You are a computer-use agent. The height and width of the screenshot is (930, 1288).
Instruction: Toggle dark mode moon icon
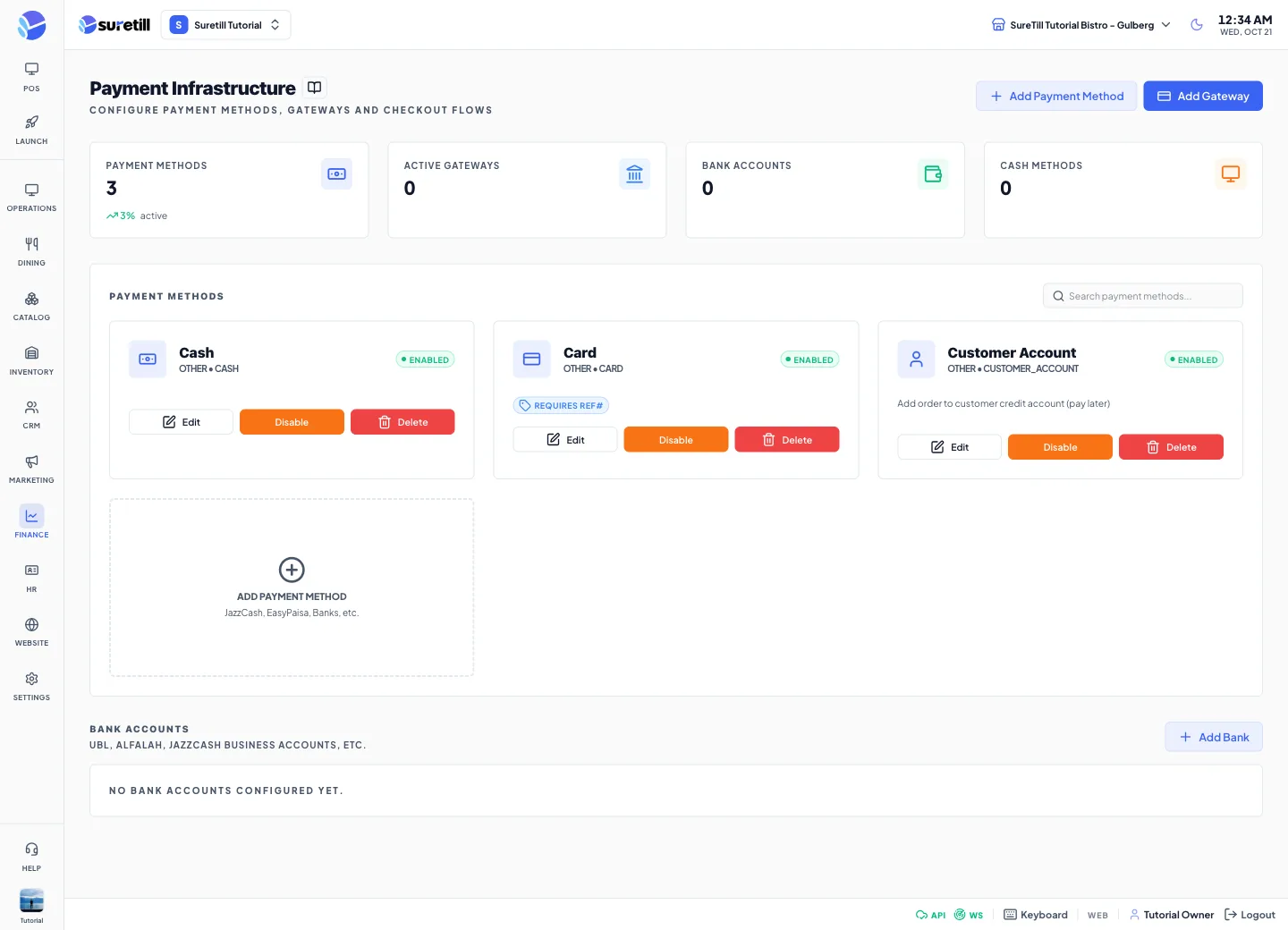click(x=1197, y=25)
